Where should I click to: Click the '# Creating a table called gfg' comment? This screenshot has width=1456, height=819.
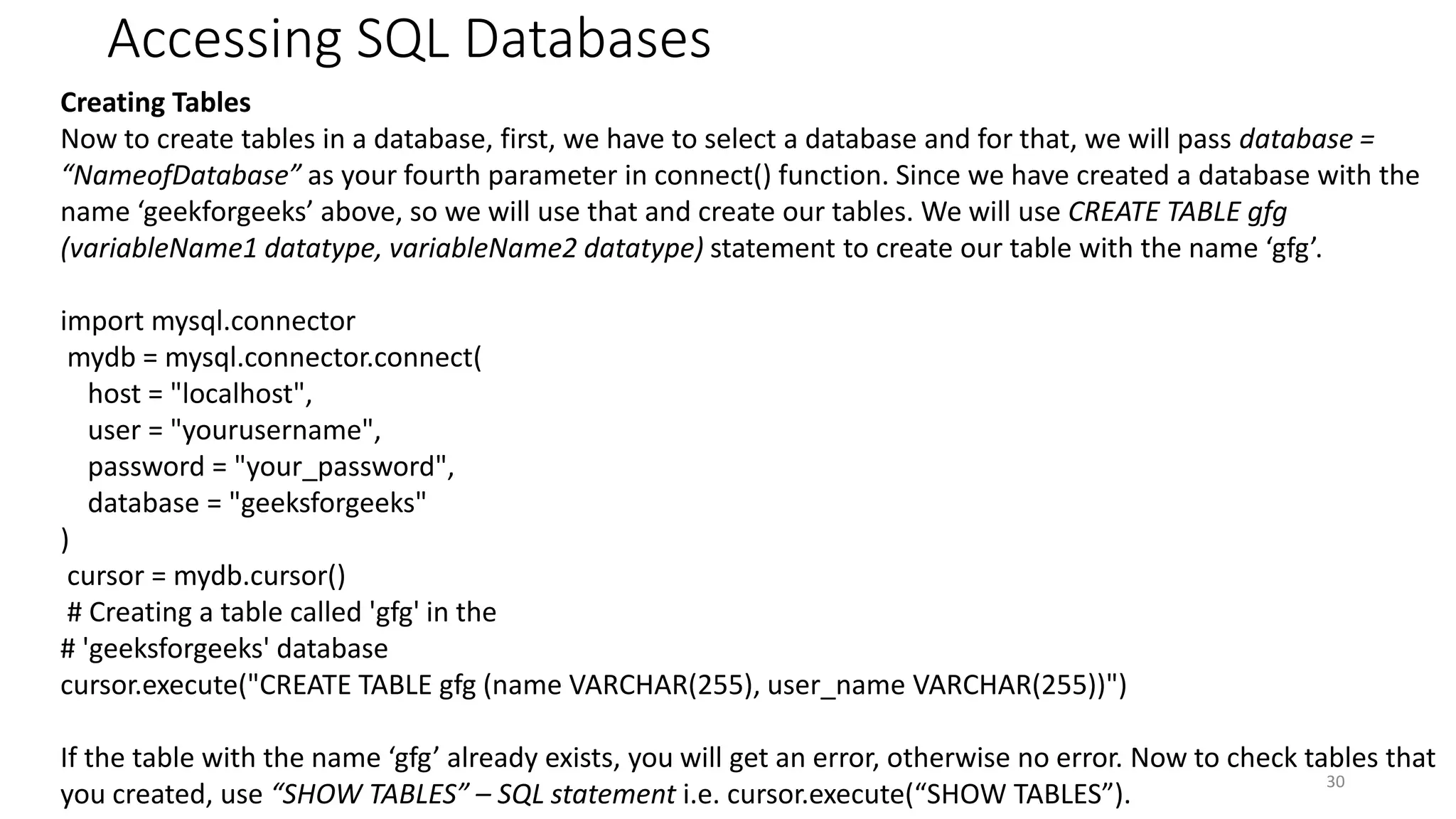282,612
